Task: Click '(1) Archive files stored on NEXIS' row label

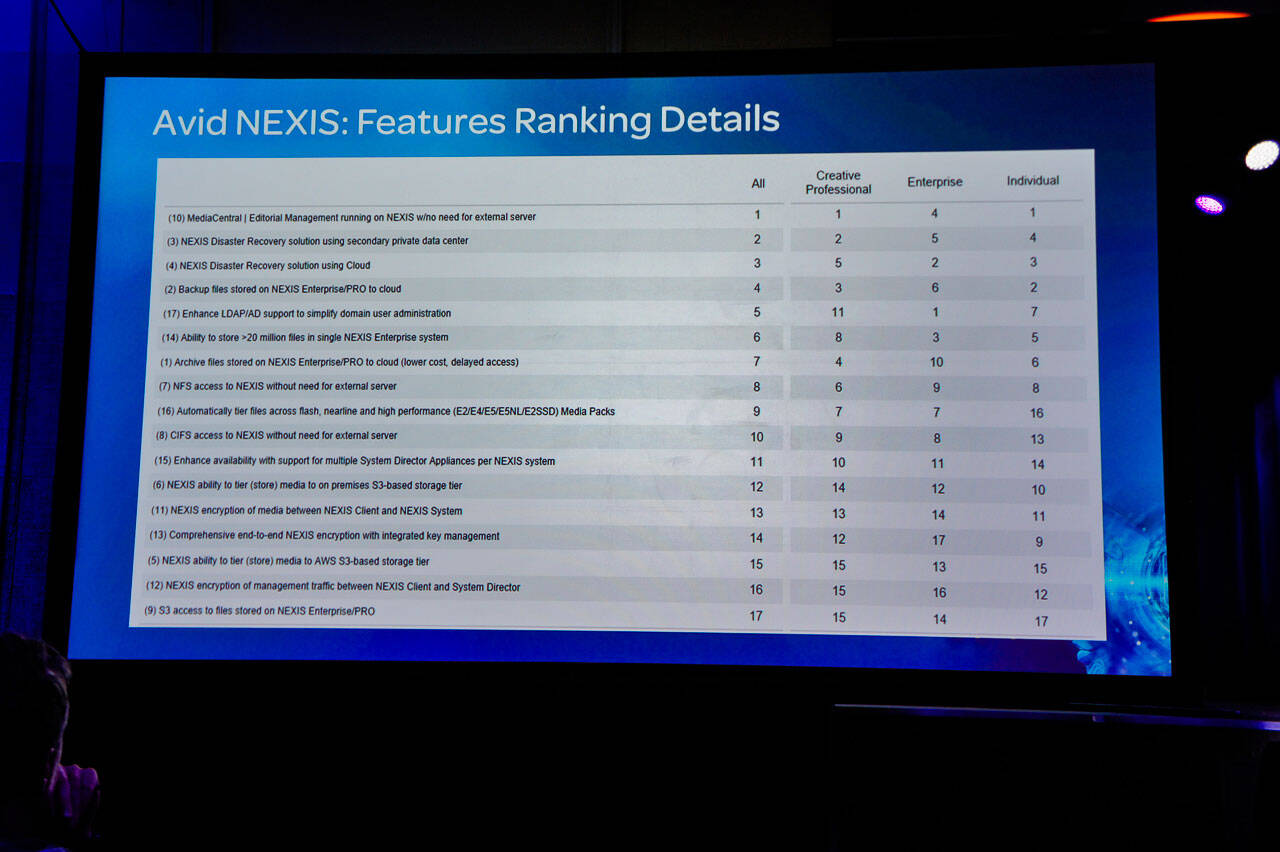Action: (339, 362)
